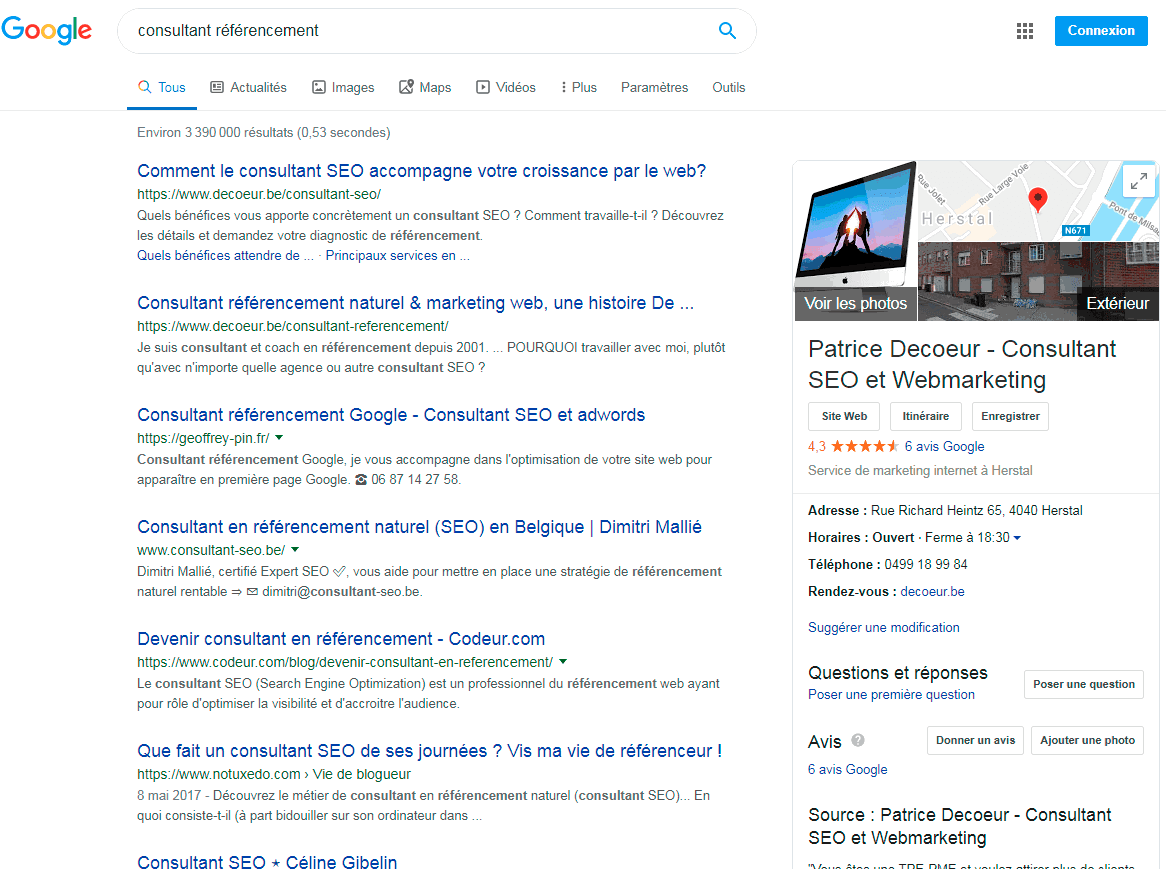Image resolution: width=1166 pixels, height=869 pixels.
Task: Click the 4,3 star rating
Action: [854, 447]
